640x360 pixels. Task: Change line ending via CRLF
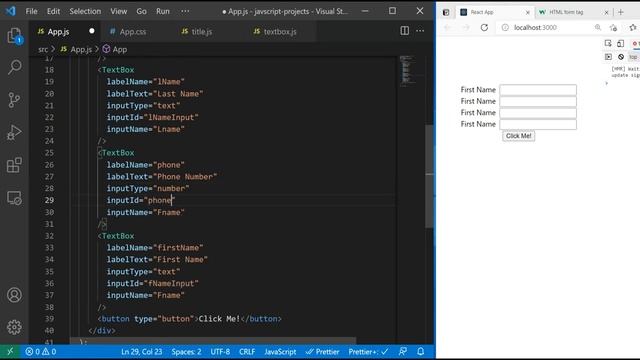point(247,351)
